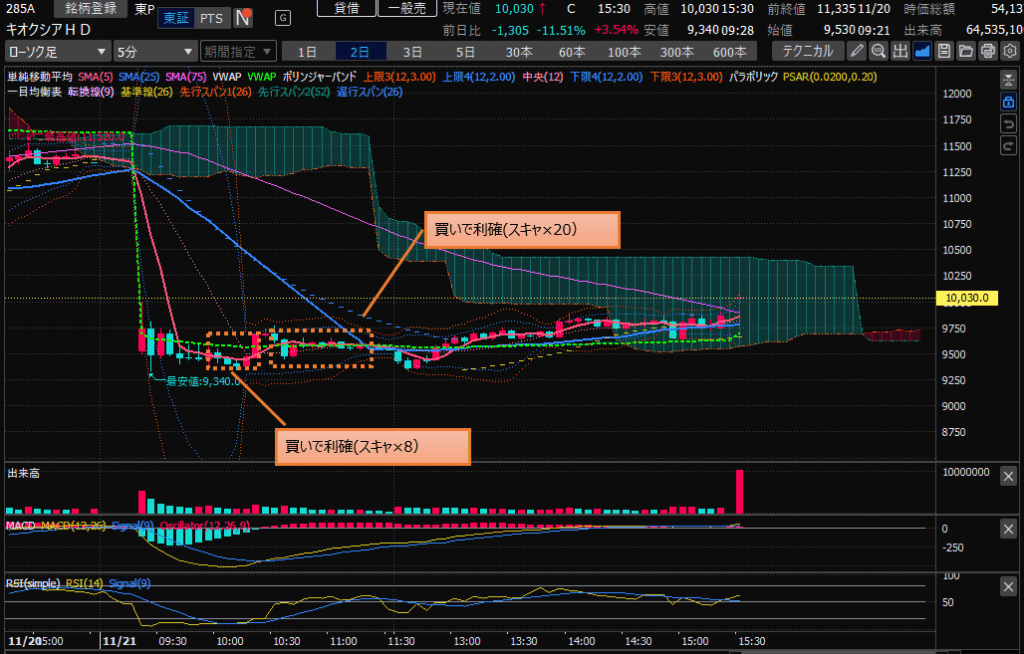Toggle the blue lock icon on chart
This screenshot has height=654, width=1024.
point(1008,102)
